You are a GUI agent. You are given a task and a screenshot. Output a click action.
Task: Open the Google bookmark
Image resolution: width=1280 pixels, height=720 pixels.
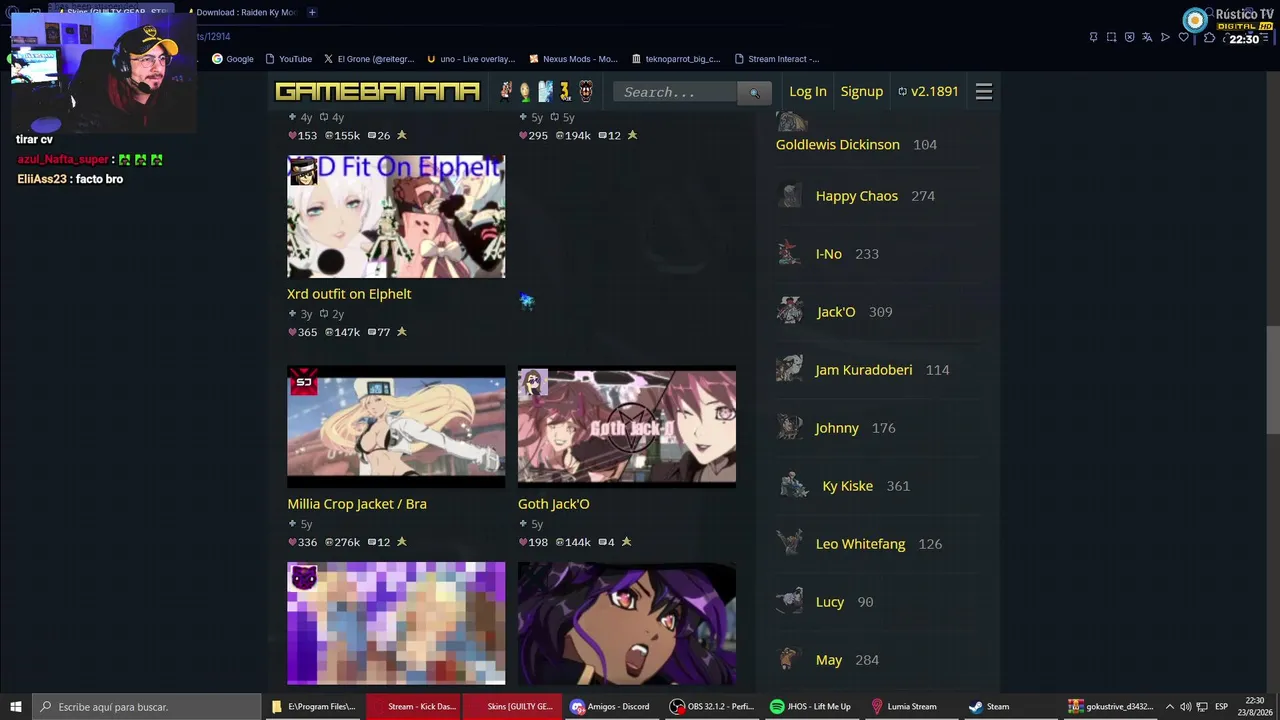coord(232,59)
